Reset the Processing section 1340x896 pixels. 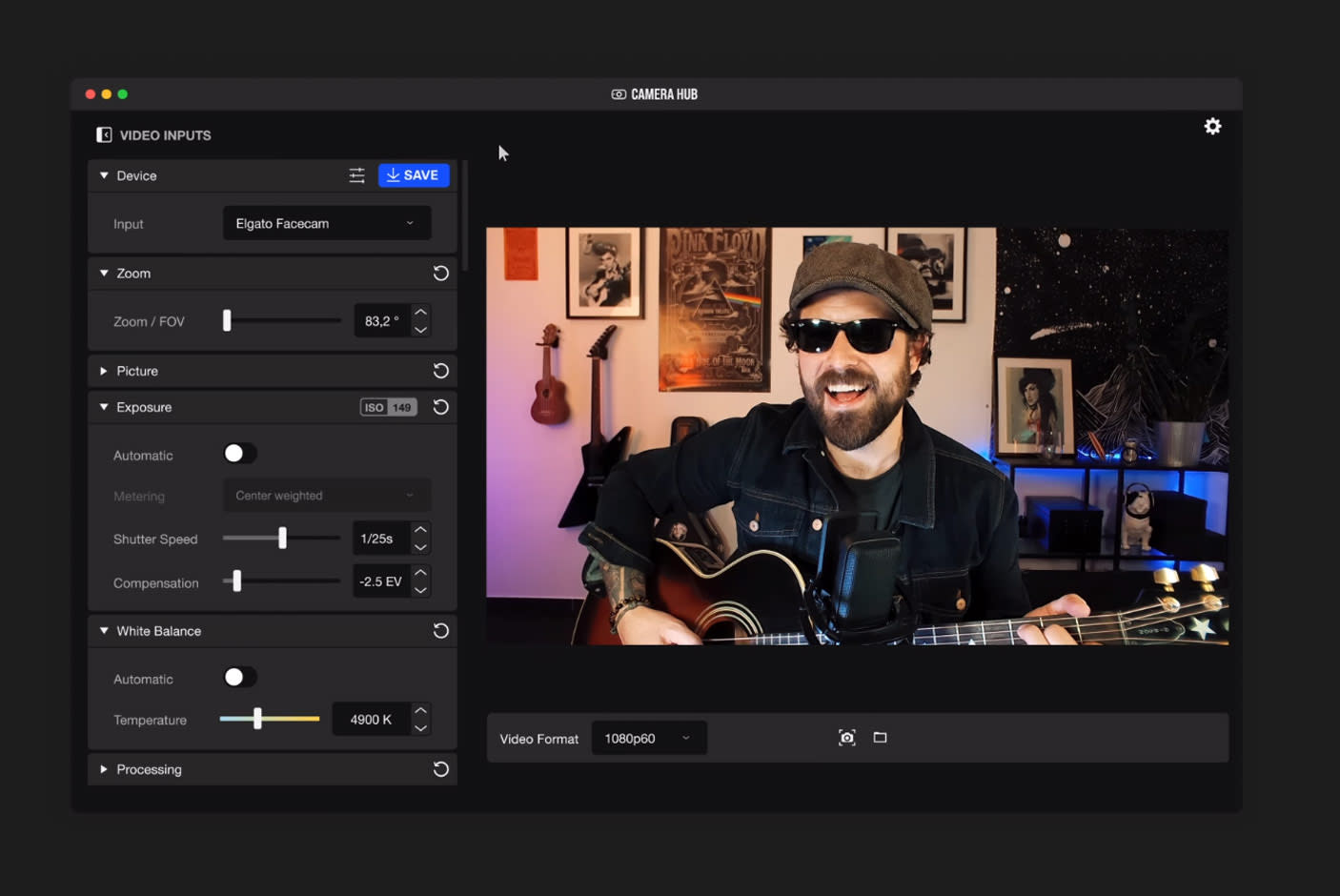click(x=440, y=769)
